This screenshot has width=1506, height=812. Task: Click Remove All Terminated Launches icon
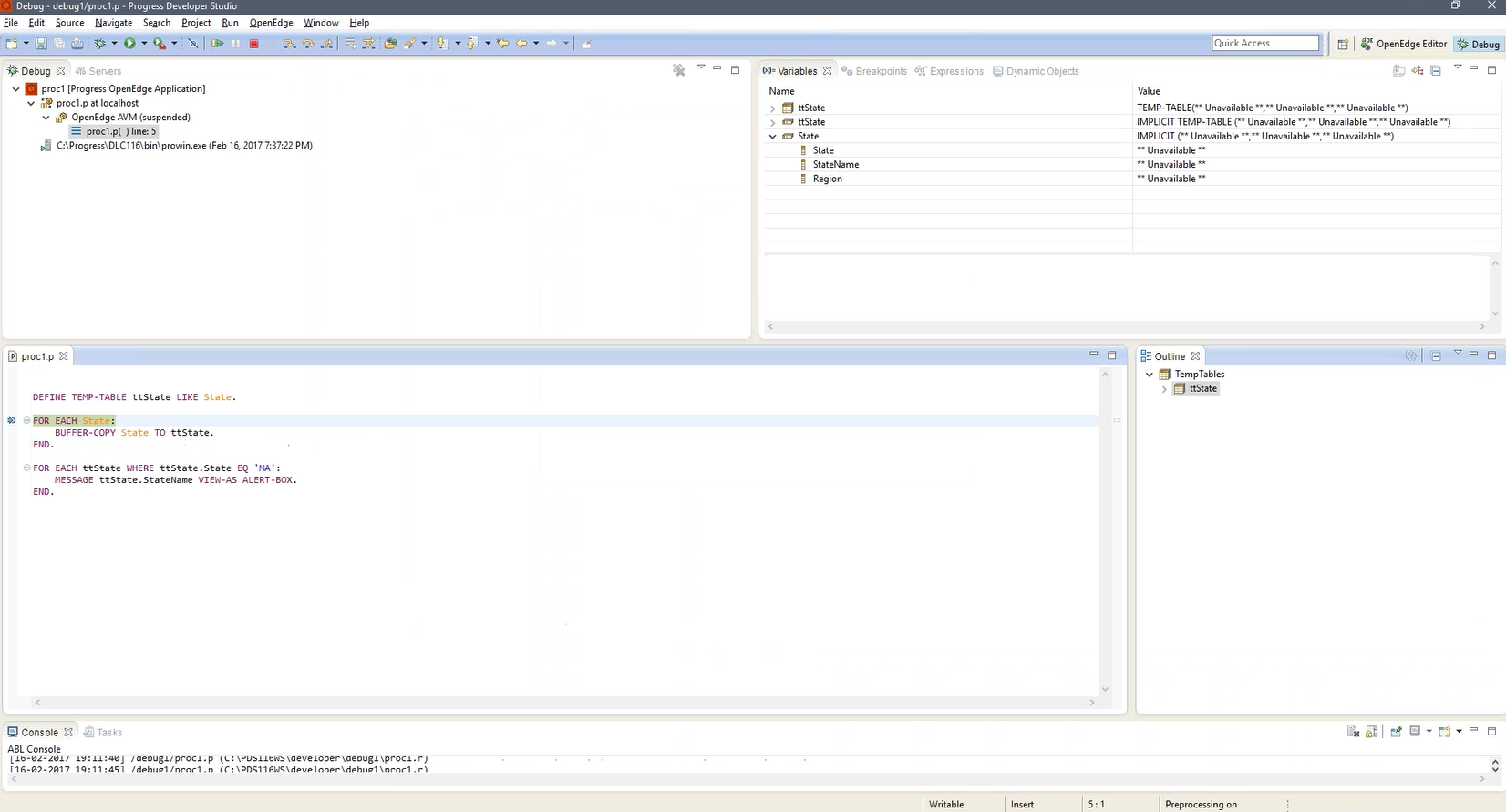(x=678, y=70)
